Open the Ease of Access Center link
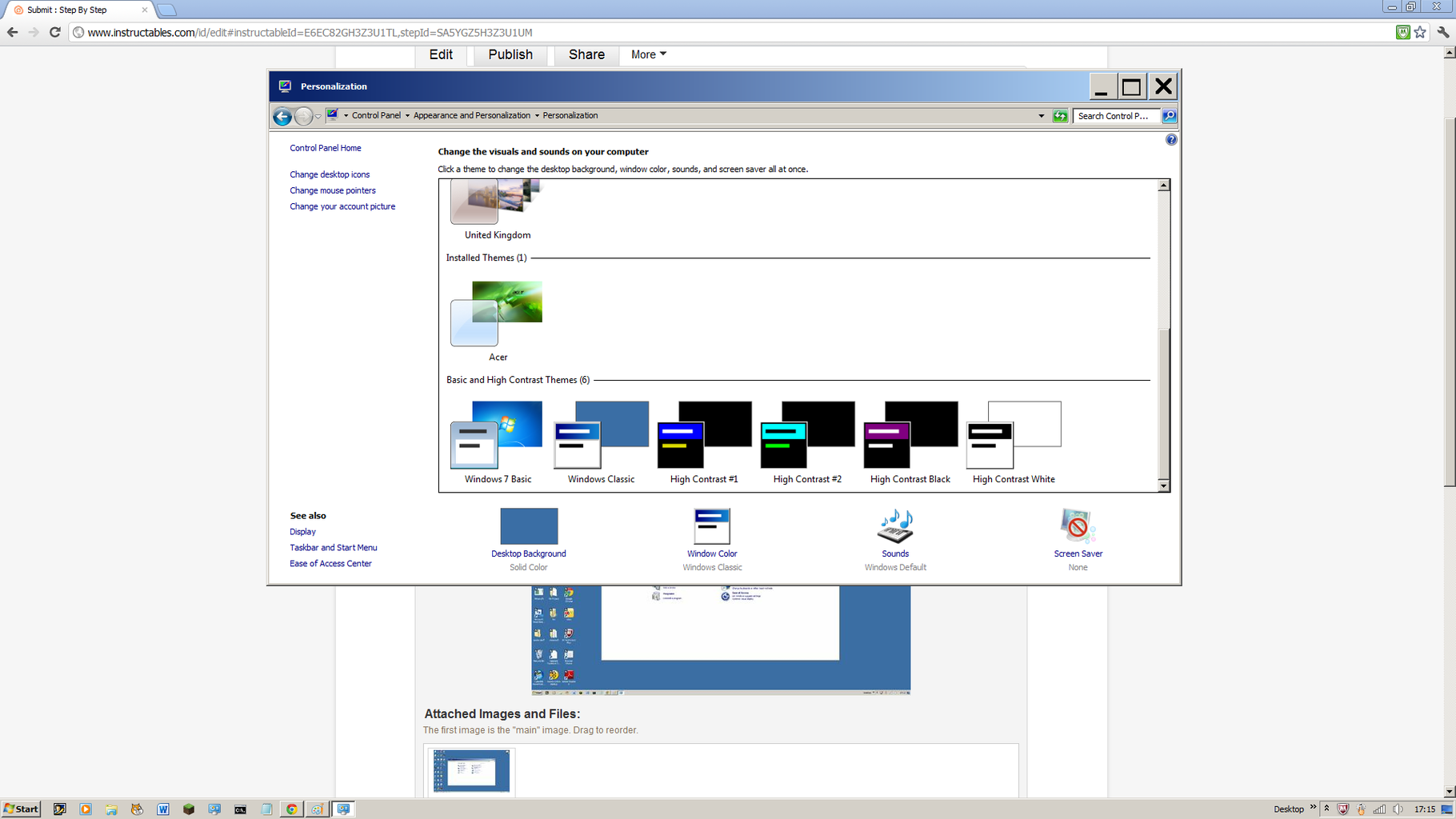The width and height of the screenshot is (1456, 819). click(x=330, y=563)
